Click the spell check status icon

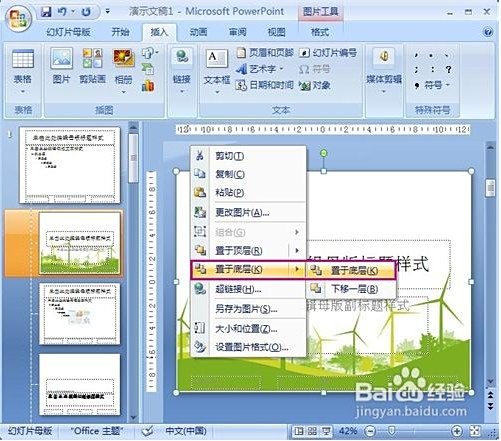pyautogui.click(x=147, y=431)
